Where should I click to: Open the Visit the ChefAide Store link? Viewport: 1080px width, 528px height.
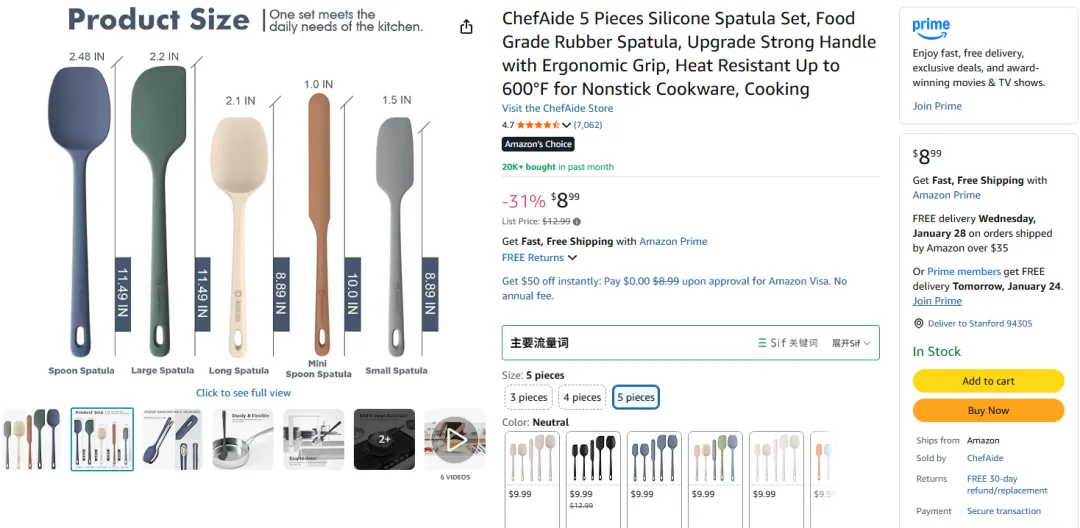(x=557, y=108)
